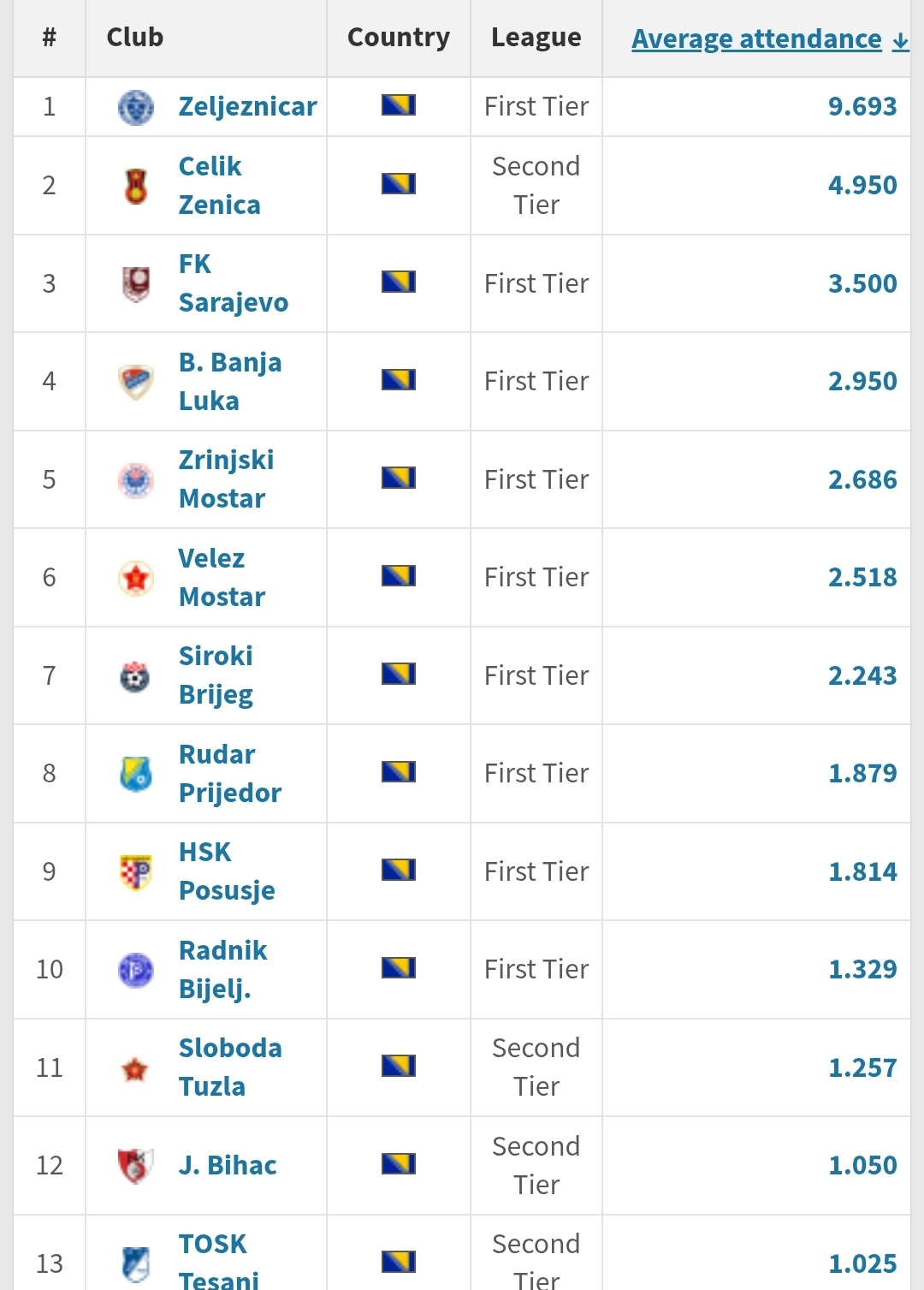Click the J. Bihac crest icon
Screen dimensions: 924x1290
pyautogui.click(x=135, y=1166)
